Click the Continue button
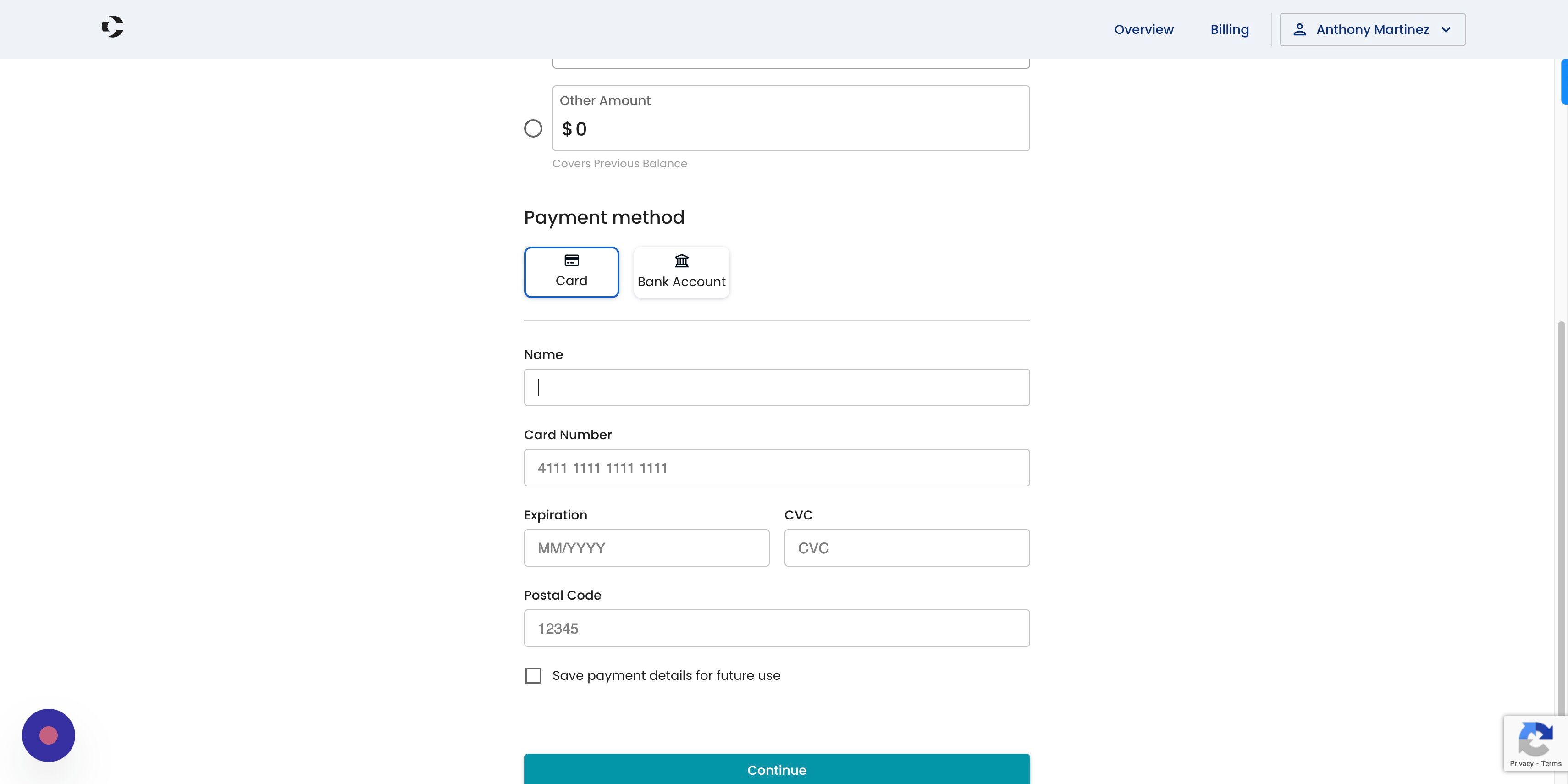The height and width of the screenshot is (784, 1568). pos(777,769)
